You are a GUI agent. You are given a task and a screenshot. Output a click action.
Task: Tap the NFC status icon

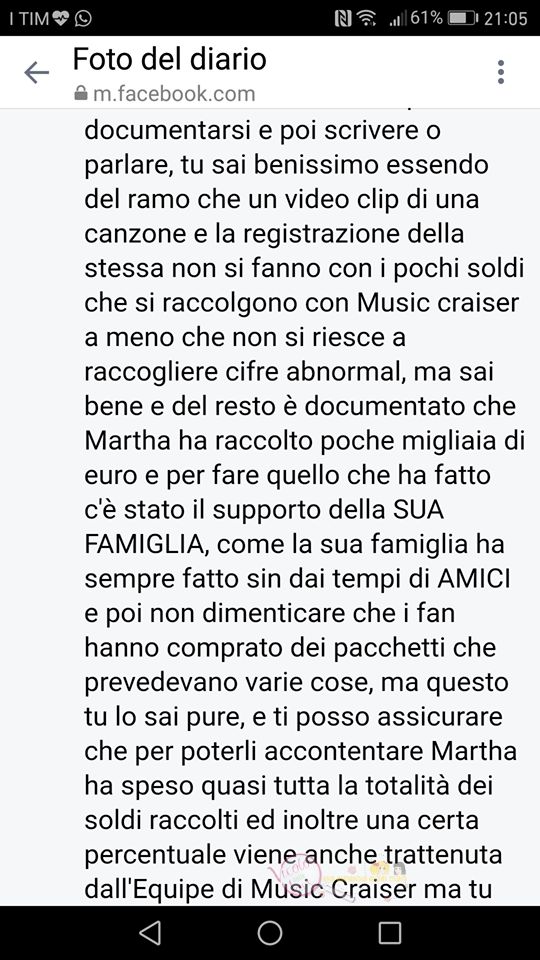click(x=343, y=18)
